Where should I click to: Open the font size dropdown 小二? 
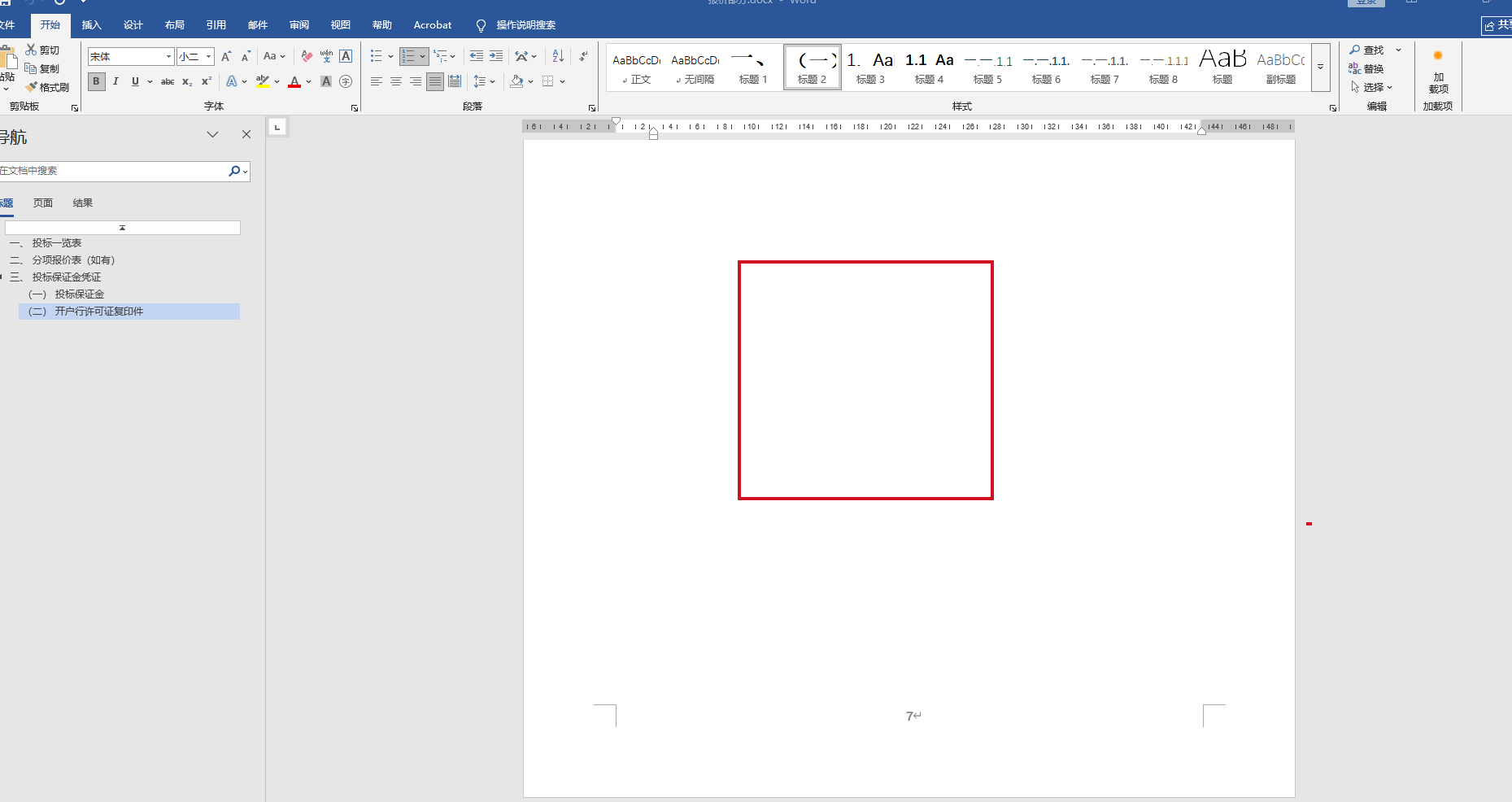(209, 56)
